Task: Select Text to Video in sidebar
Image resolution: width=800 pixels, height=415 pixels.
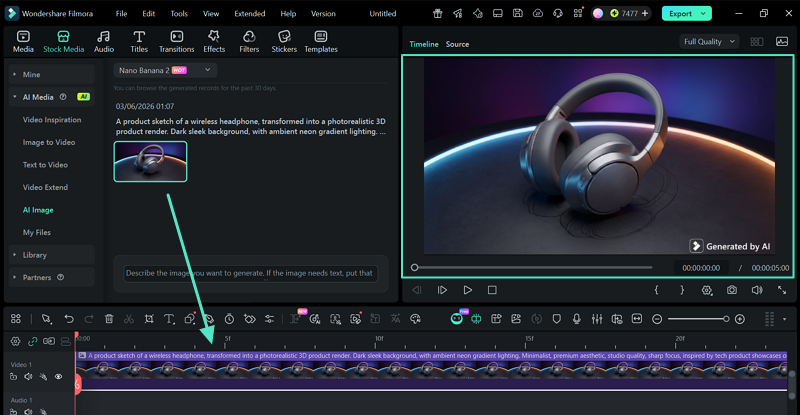Action: [45, 165]
